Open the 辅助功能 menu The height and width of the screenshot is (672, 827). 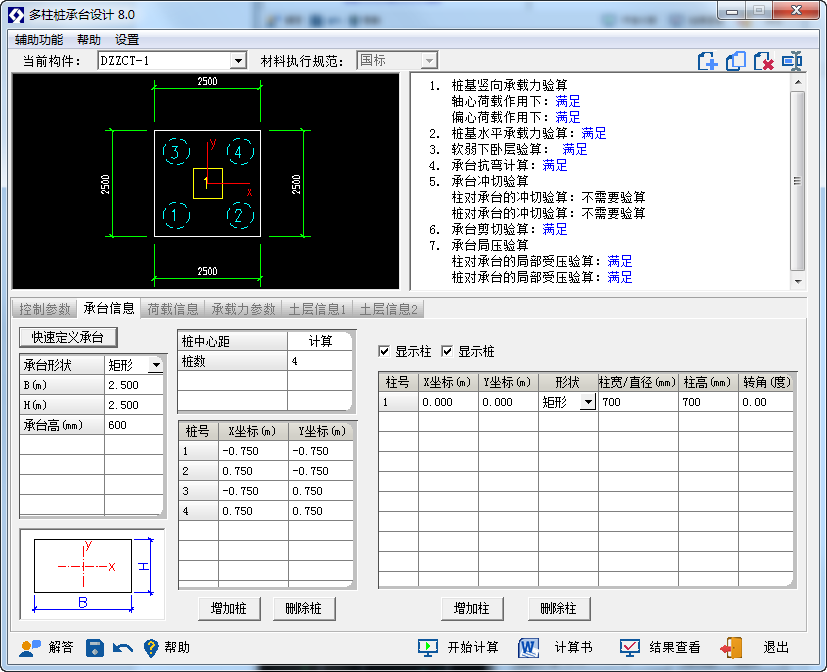coord(39,40)
